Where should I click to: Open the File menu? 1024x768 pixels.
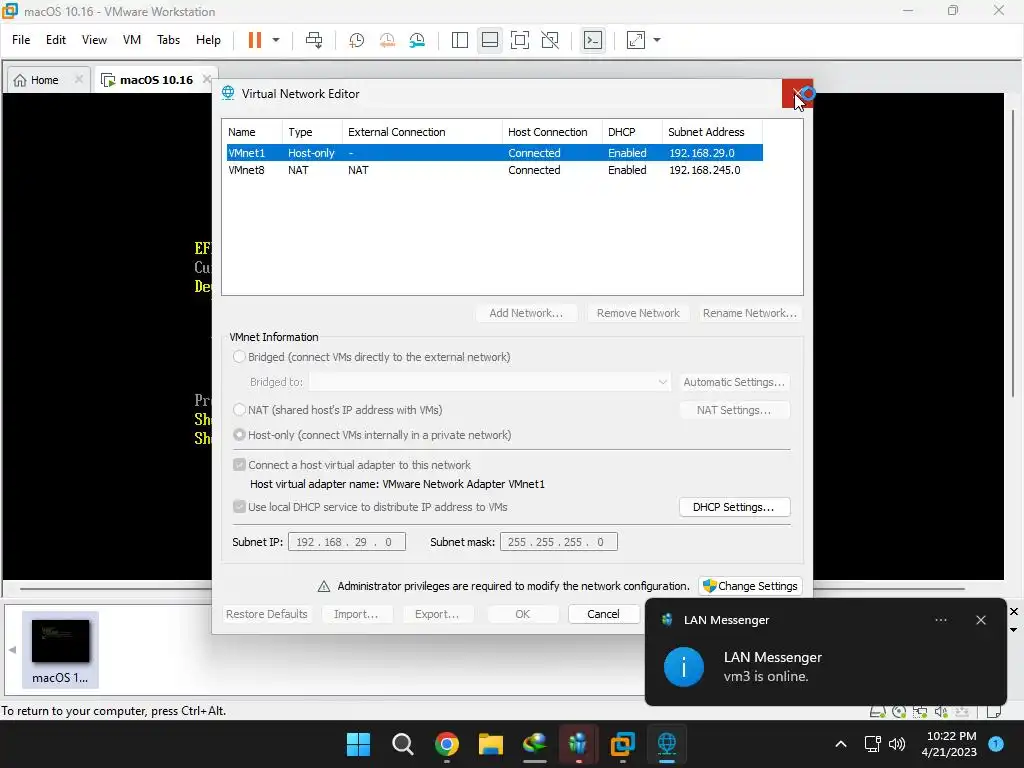point(21,40)
